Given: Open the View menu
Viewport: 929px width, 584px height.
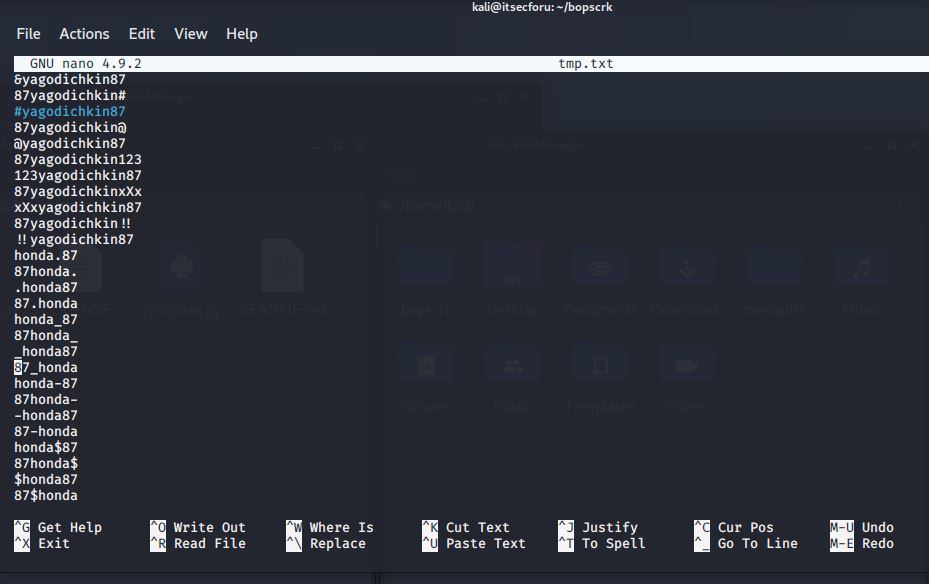Looking at the screenshot, I should pos(191,34).
